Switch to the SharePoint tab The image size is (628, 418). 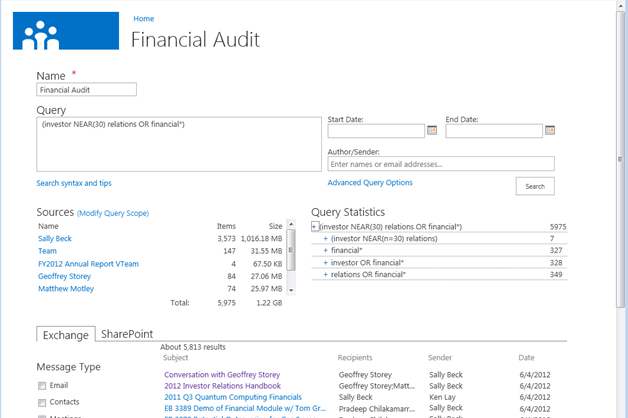point(127,334)
